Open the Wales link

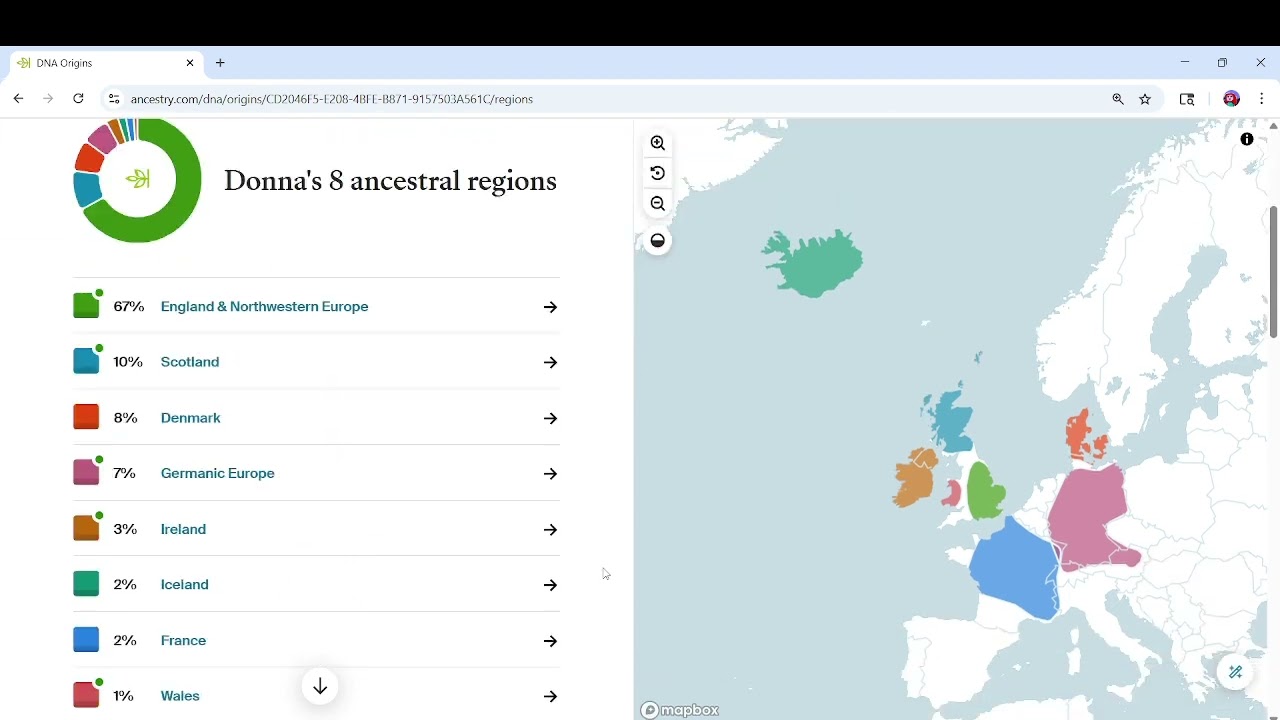(180, 696)
